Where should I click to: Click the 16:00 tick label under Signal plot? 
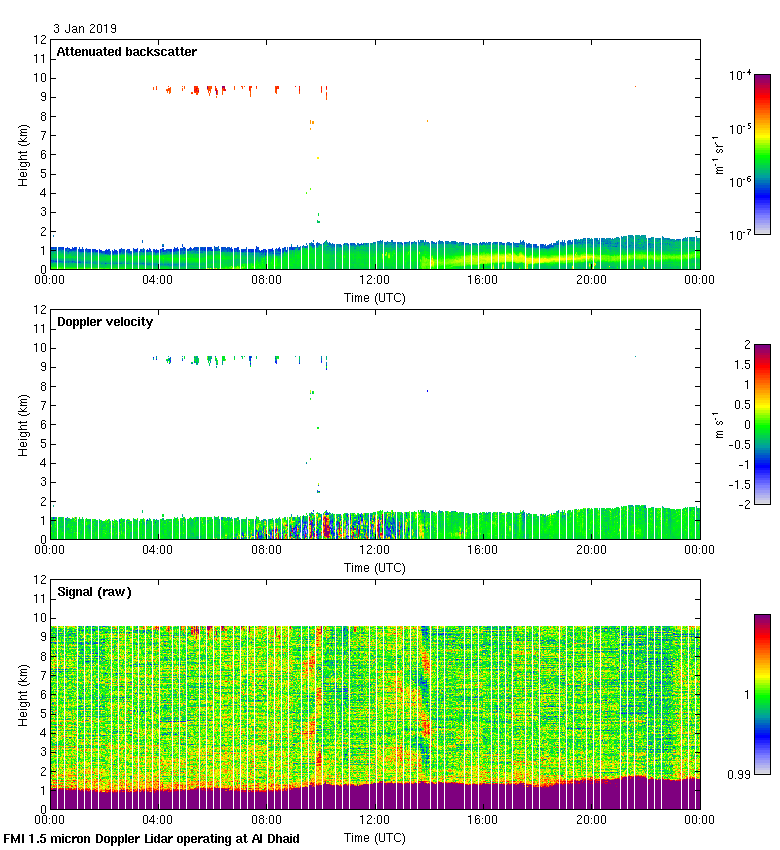coord(482,820)
